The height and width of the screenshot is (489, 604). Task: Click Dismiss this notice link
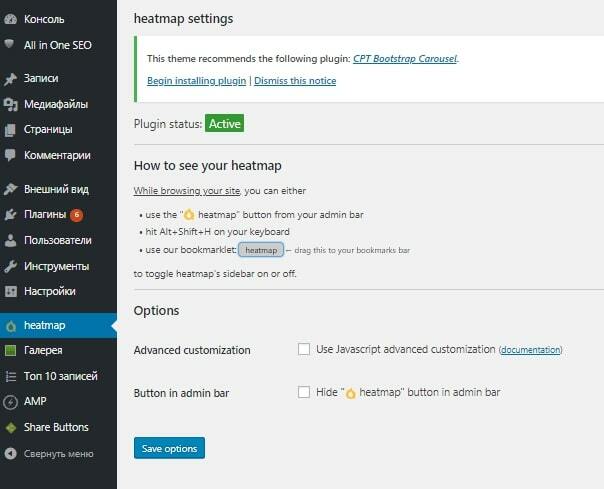[295, 81]
